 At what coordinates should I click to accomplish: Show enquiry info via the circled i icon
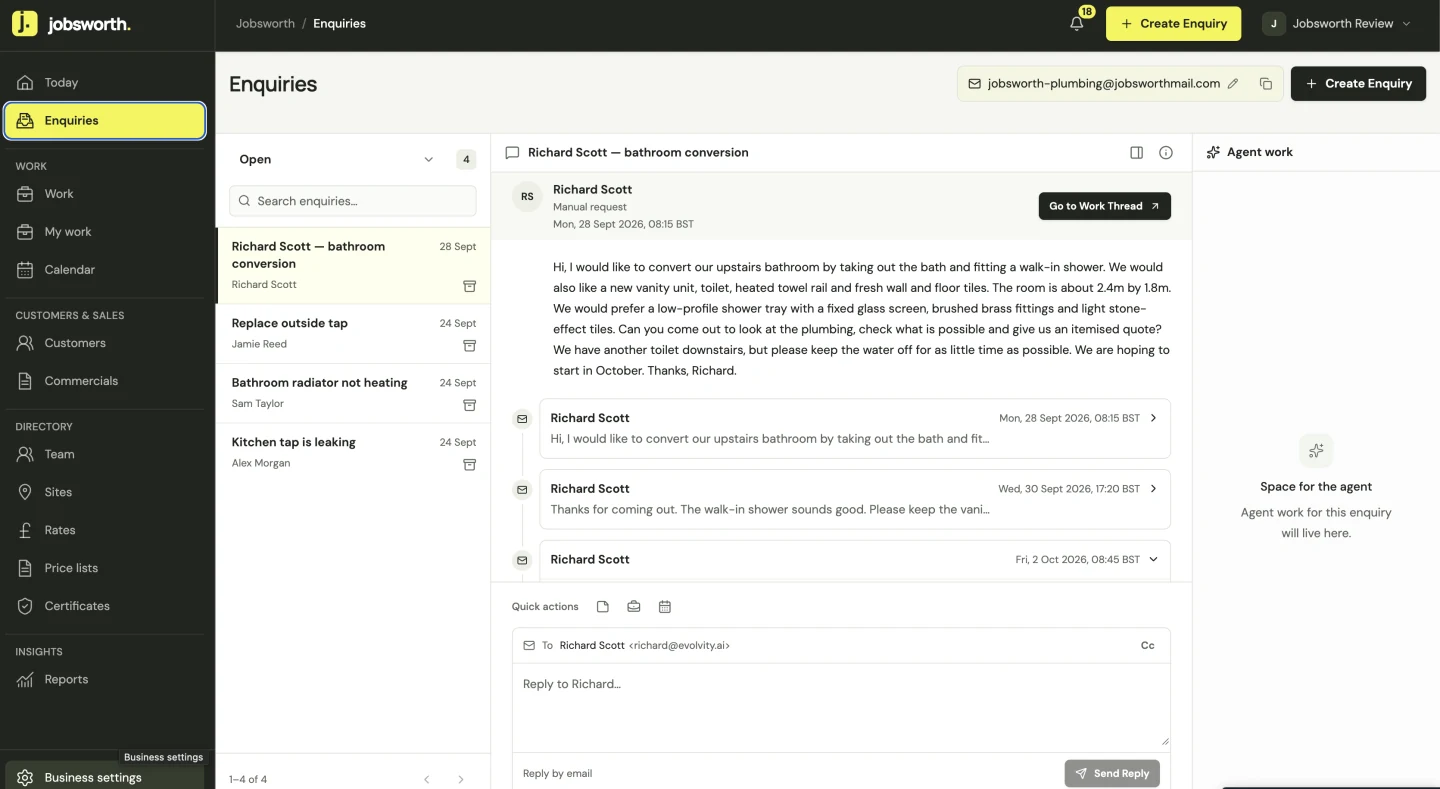pyautogui.click(x=1166, y=153)
